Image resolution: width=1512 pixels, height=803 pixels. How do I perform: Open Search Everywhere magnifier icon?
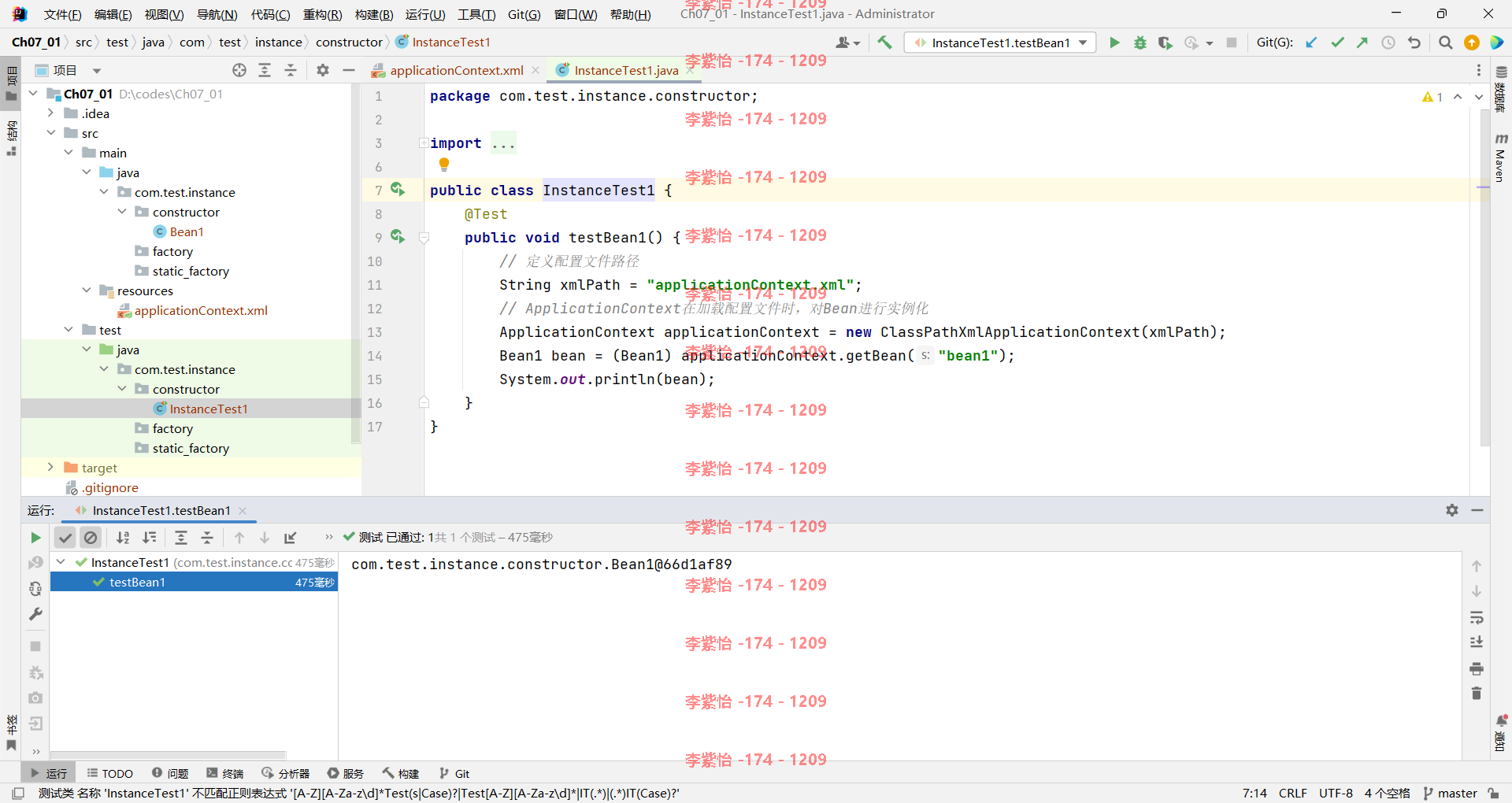(x=1445, y=43)
